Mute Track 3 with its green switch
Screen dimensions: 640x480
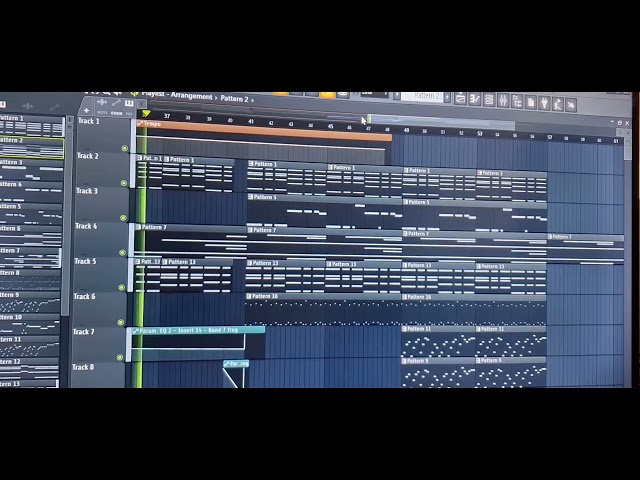click(x=123, y=218)
